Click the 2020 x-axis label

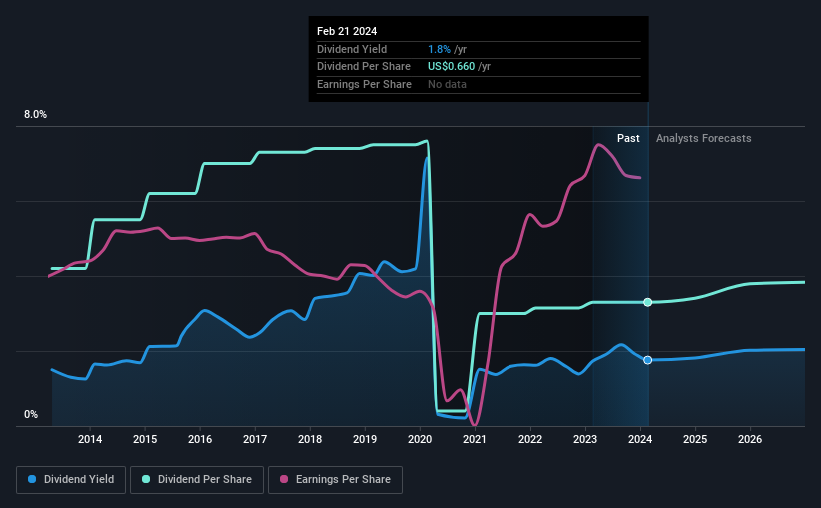tap(420, 439)
